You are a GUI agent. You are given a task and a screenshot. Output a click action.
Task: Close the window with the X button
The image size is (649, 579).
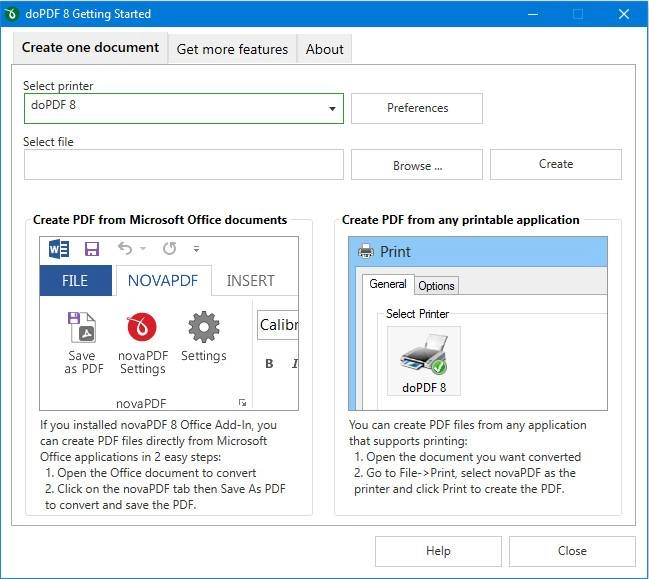tap(624, 14)
